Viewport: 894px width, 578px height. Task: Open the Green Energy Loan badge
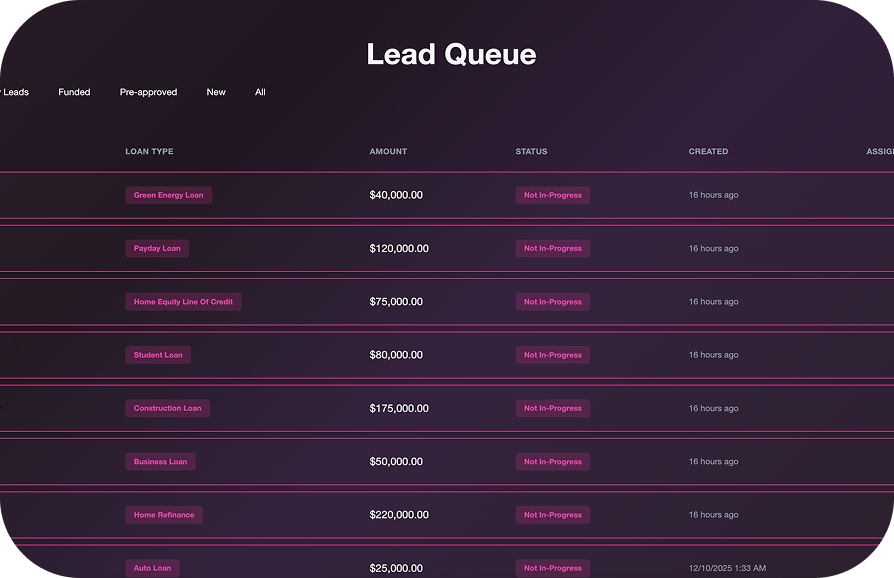[x=168, y=195]
